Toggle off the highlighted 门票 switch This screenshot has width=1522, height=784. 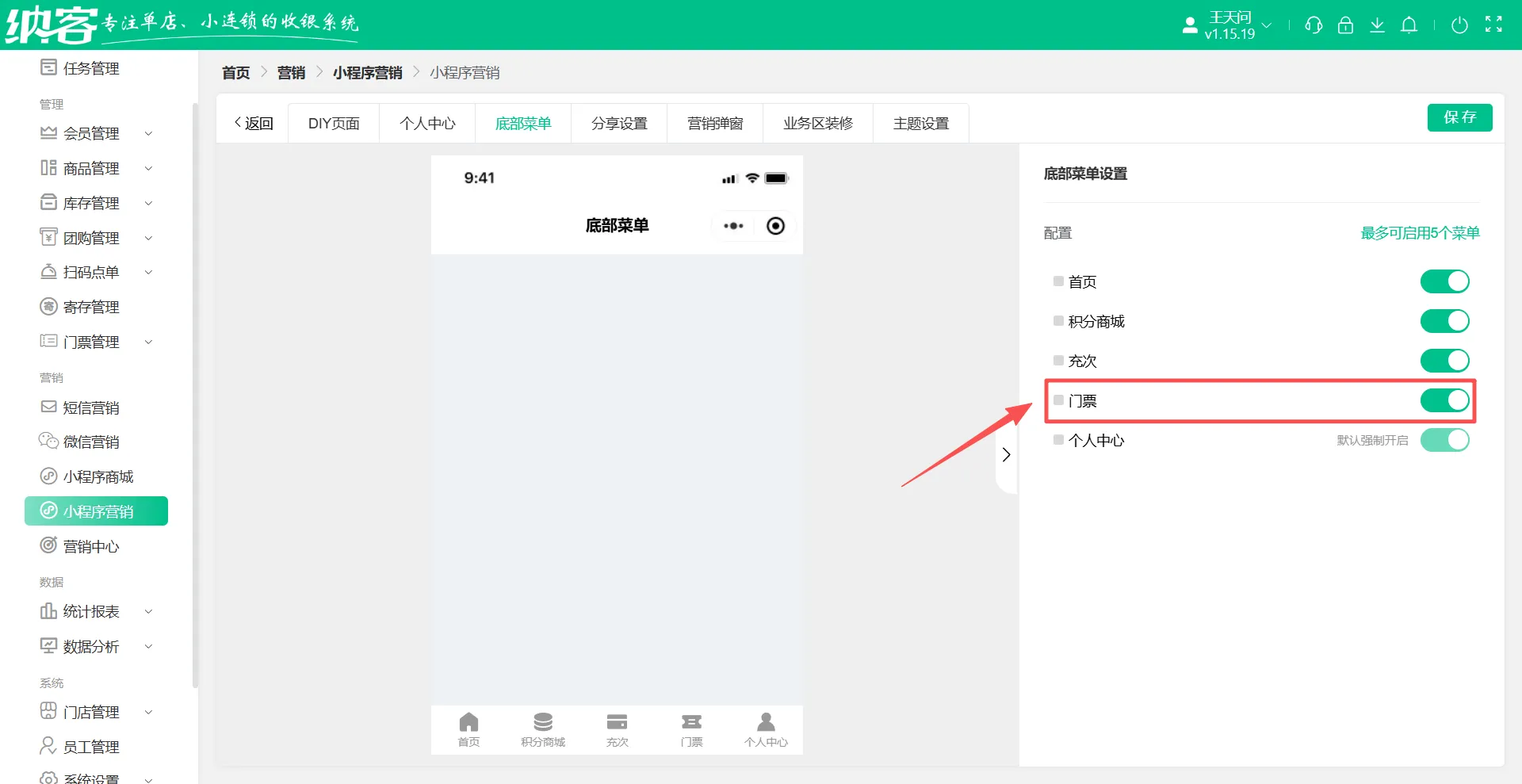1444,400
